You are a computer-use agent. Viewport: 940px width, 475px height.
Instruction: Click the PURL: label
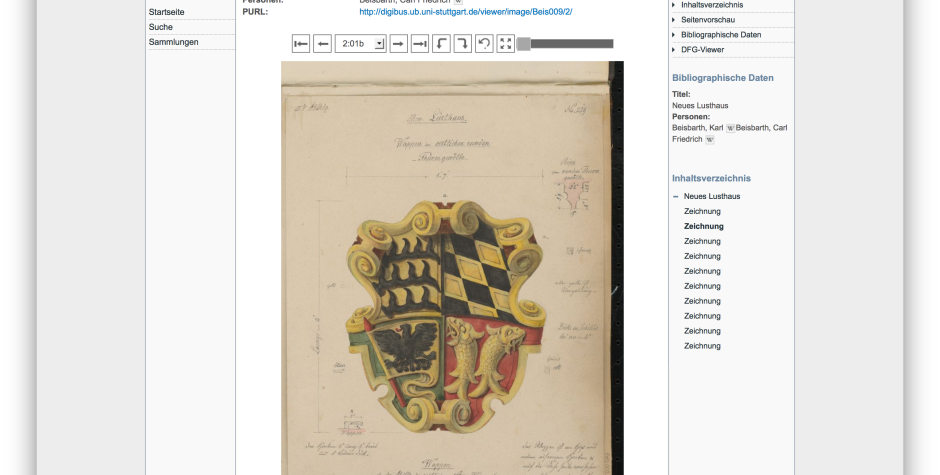click(255, 11)
